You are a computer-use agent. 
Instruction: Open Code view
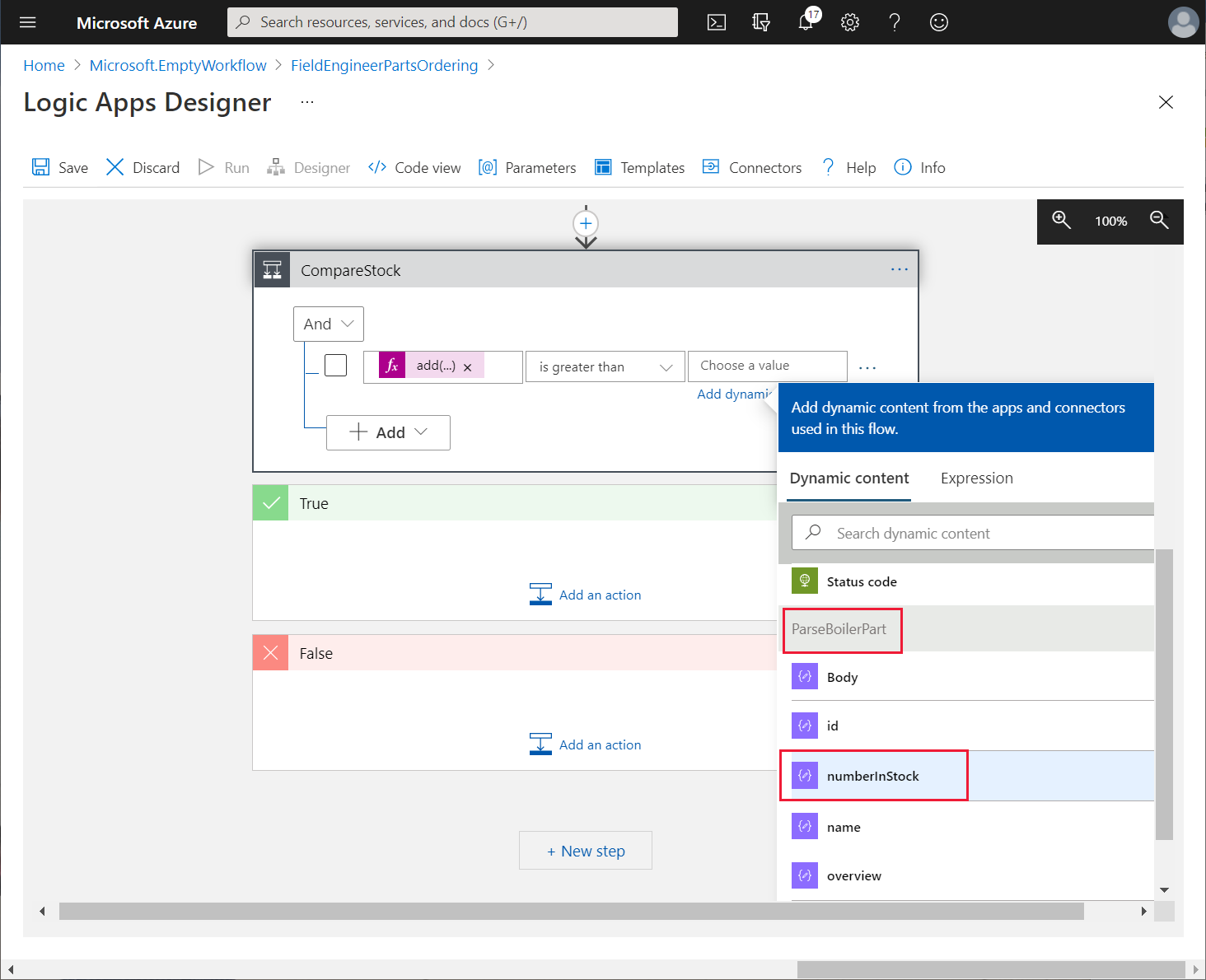pos(415,168)
